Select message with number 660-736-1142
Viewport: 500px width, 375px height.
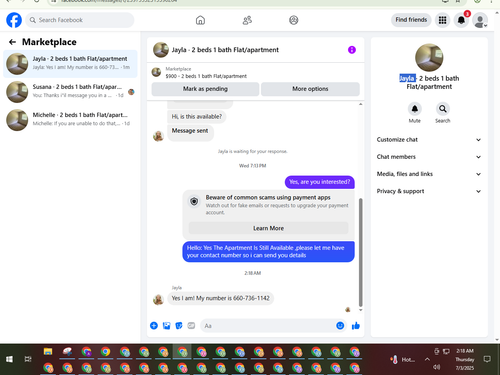tap(221, 298)
